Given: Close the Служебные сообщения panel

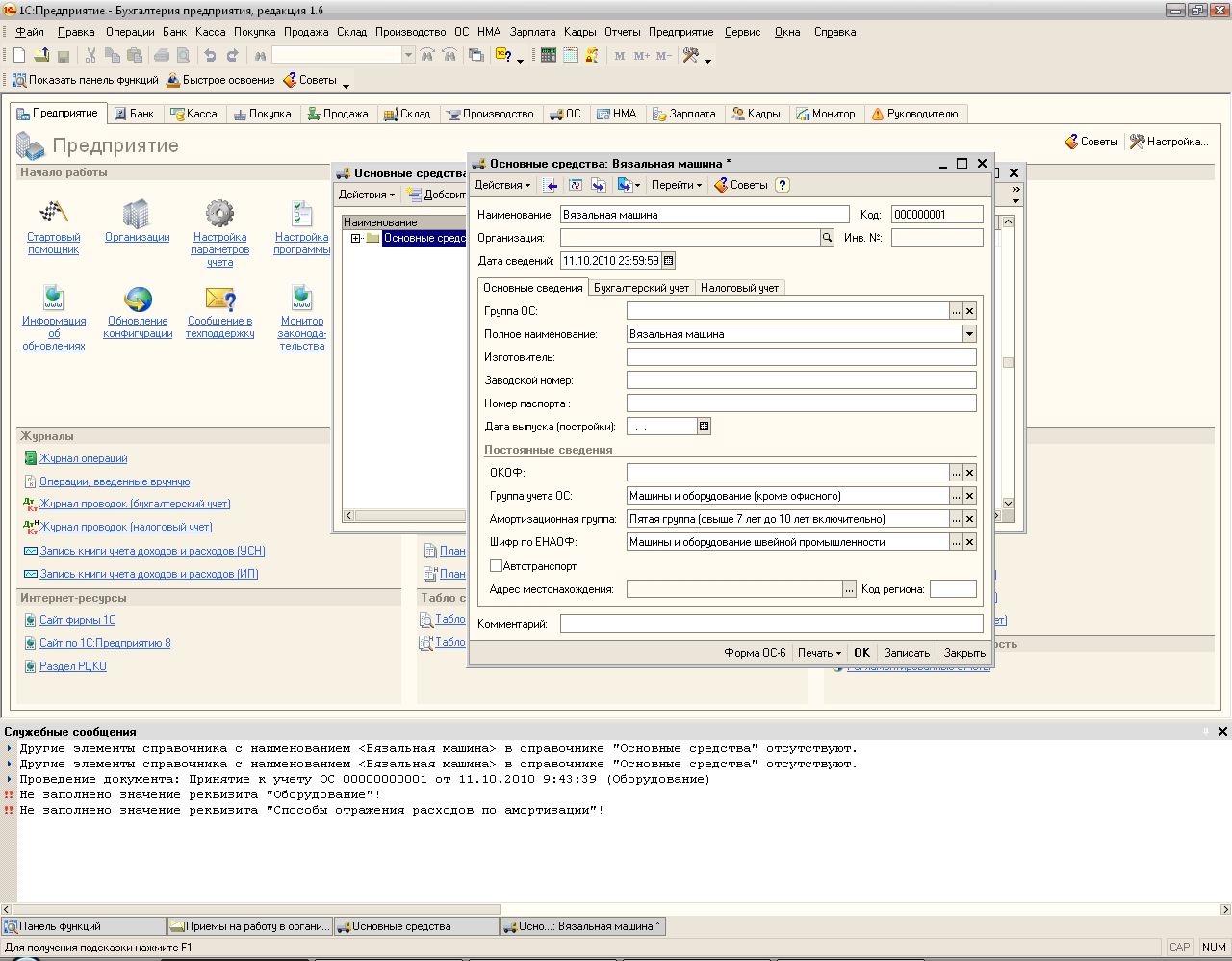Looking at the screenshot, I should [x=1222, y=732].
